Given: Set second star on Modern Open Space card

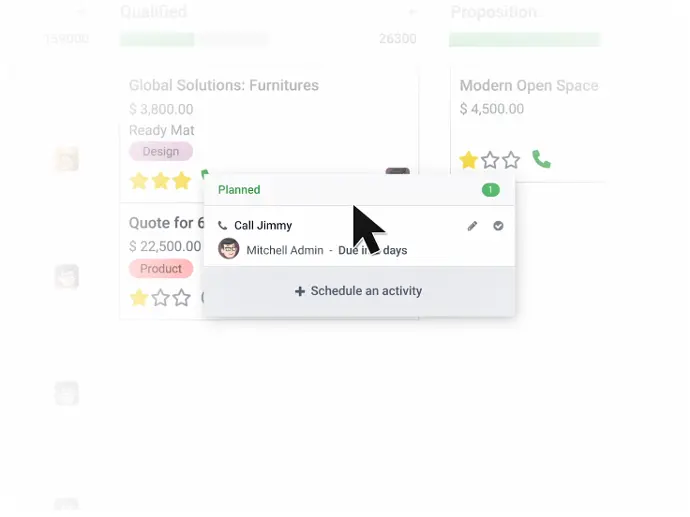Looking at the screenshot, I should 490,160.
